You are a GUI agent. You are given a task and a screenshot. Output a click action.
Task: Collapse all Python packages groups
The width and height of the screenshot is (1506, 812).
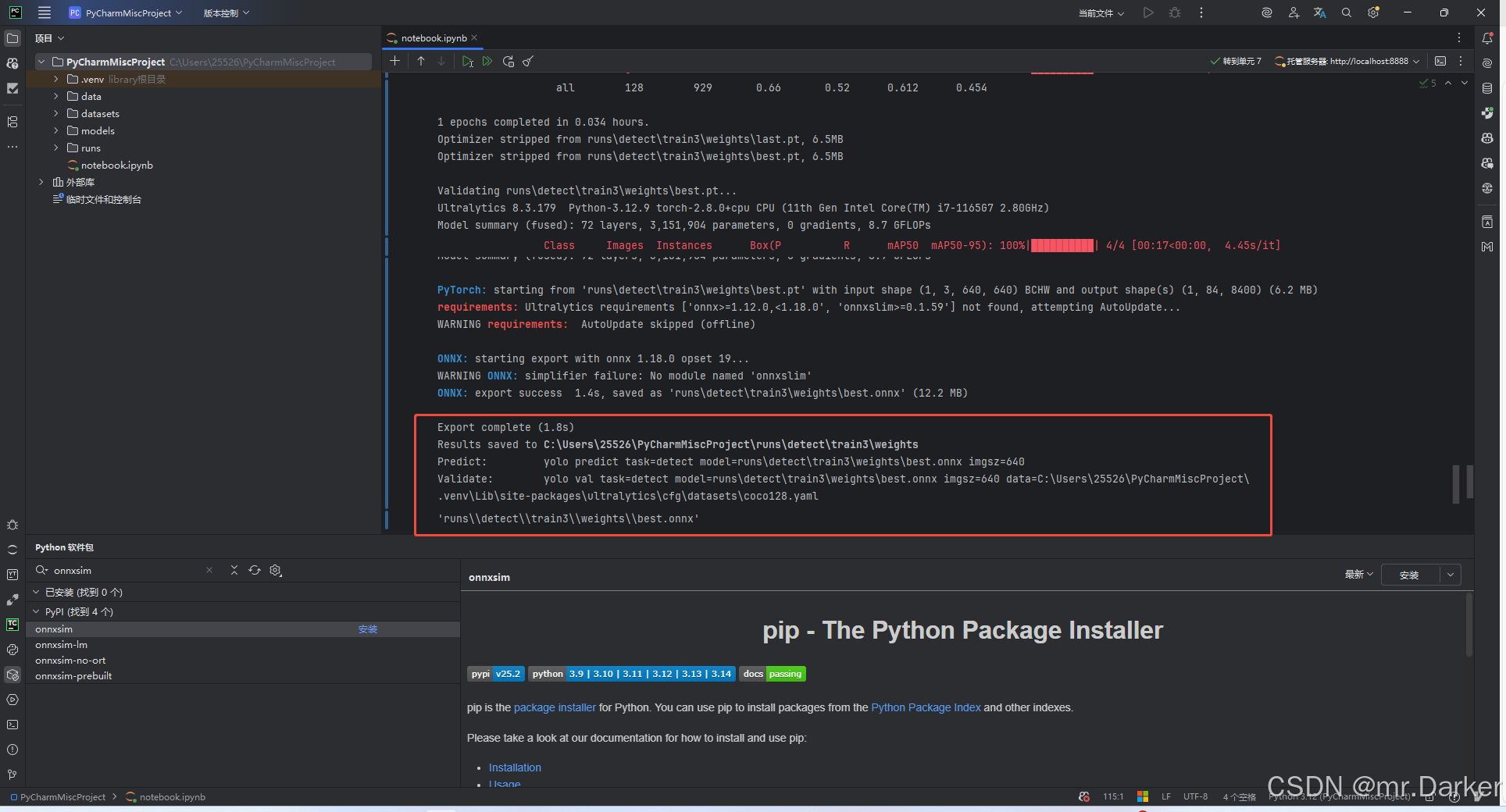pyautogui.click(x=234, y=570)
